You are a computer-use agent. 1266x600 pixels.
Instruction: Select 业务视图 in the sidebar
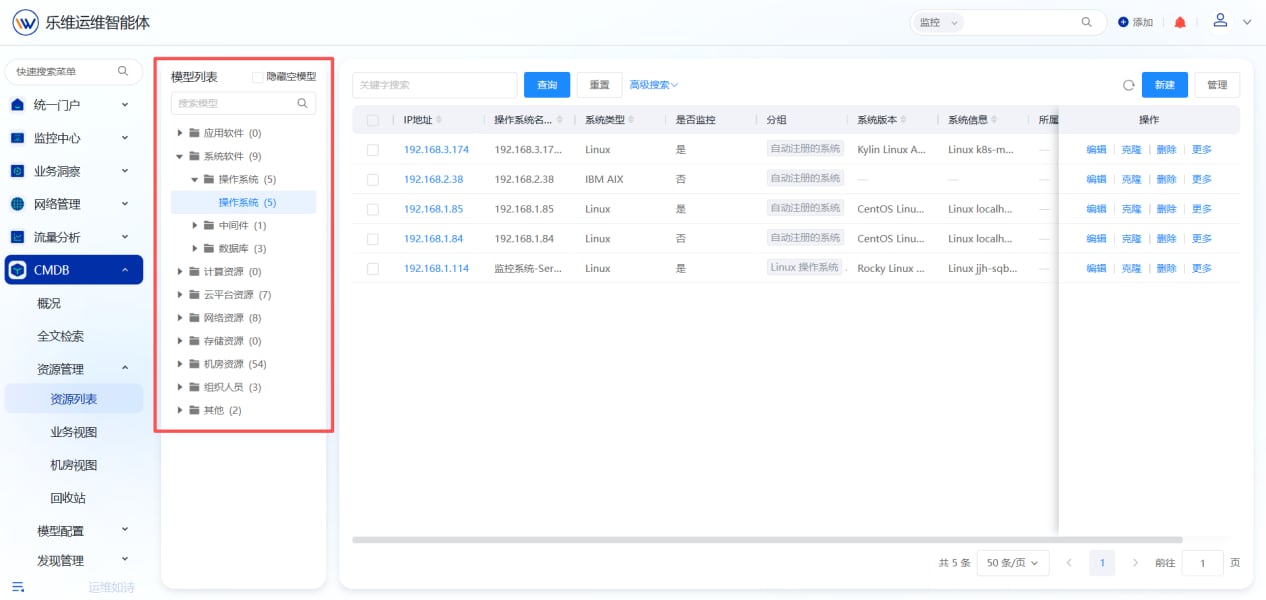coord(74,432)
